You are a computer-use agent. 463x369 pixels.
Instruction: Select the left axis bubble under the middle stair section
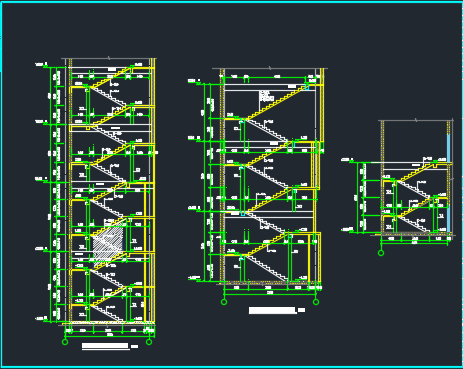(x=224, y=302)
